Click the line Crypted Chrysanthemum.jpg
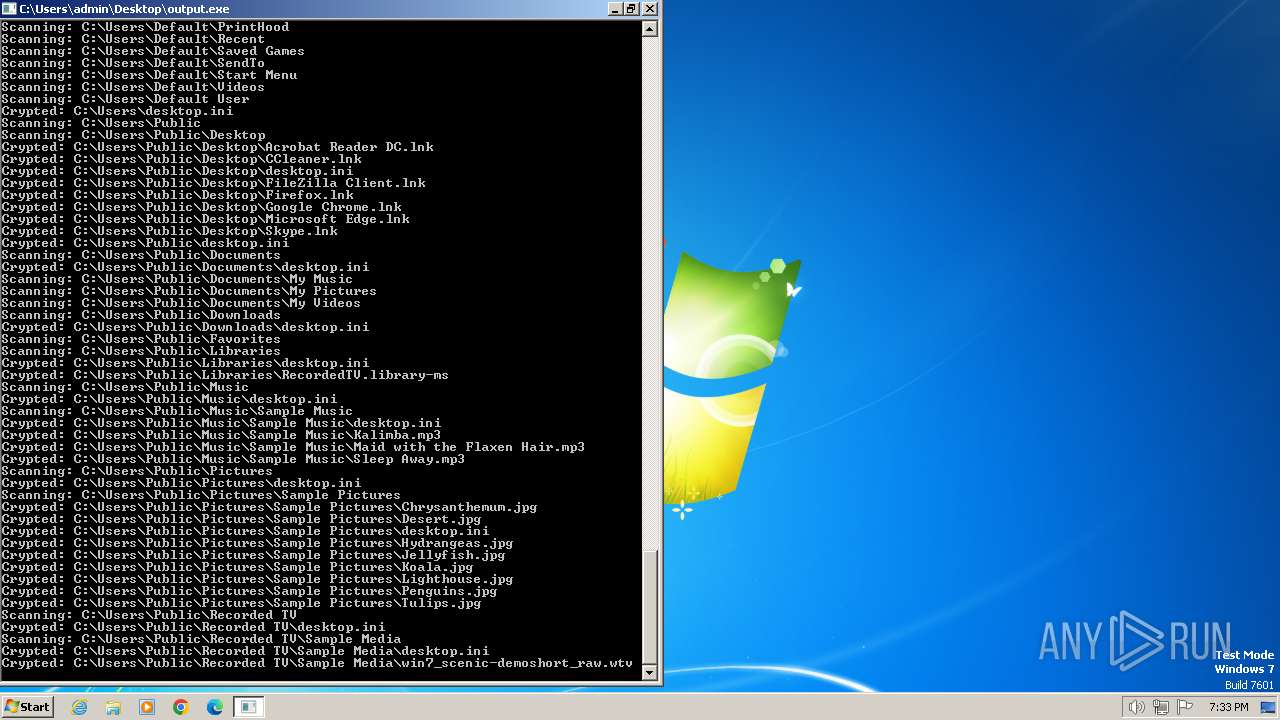This screenshot has width=1280, height=720. (x=269, y=507)
